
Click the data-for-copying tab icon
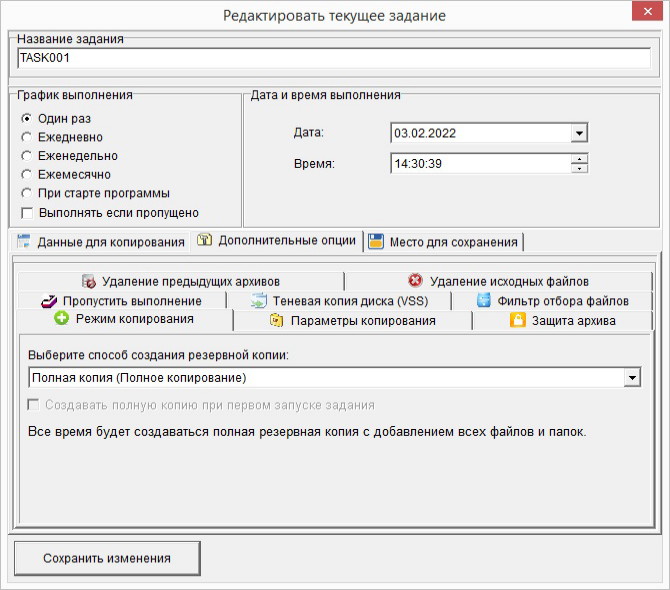(x=24, y=241)
